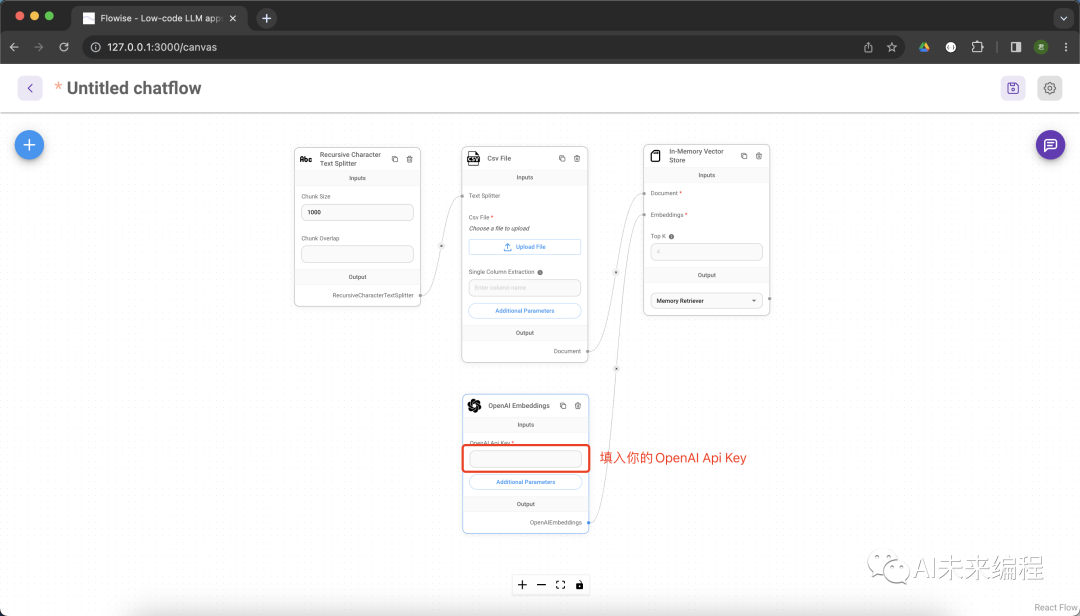Click the OpenAIEmbeddings output handle

coord(588,523)
